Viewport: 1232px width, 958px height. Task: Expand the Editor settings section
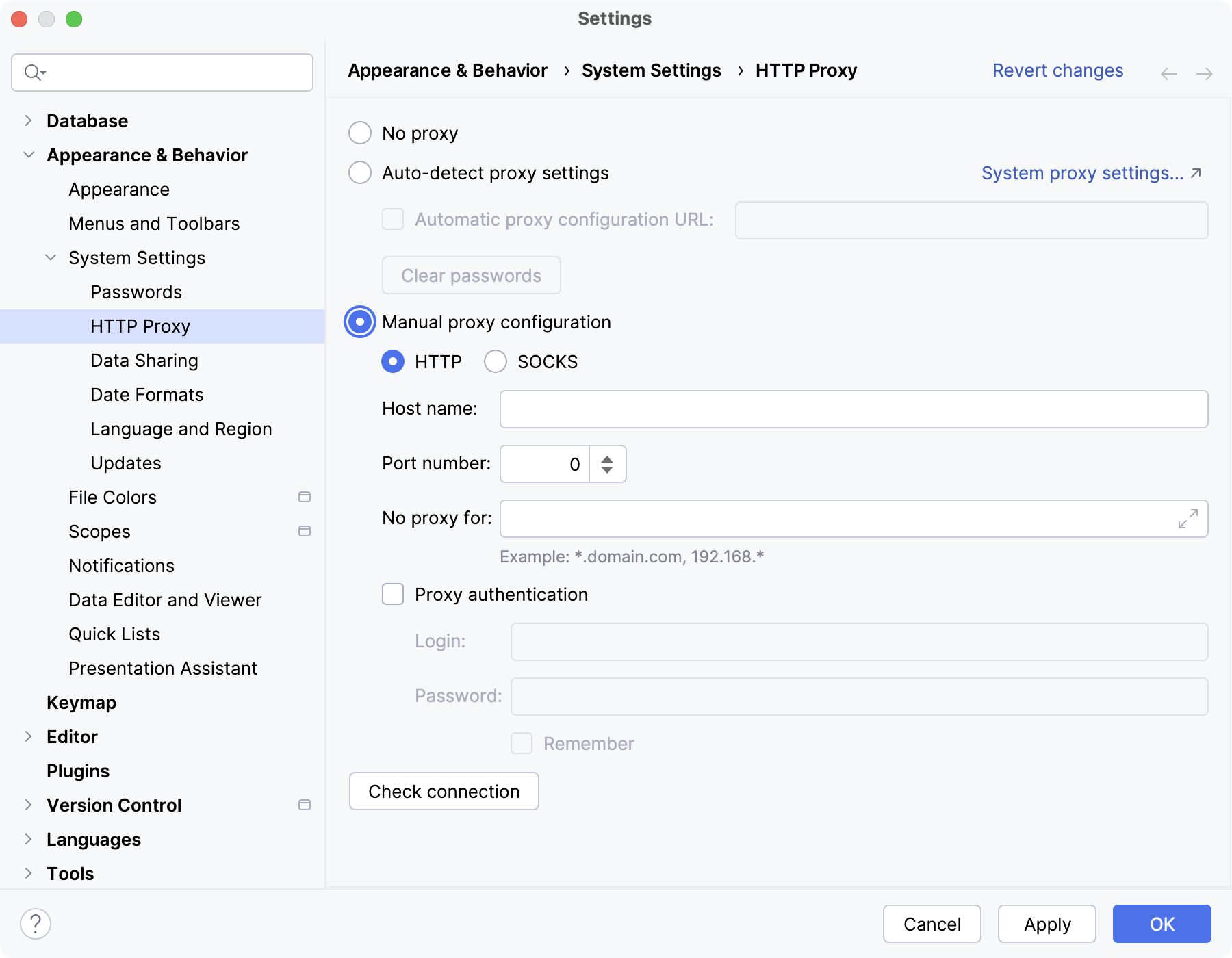28,736
